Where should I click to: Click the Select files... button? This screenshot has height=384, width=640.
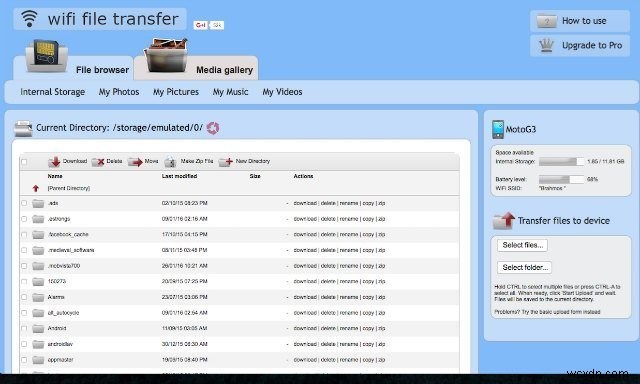point(522,245)
